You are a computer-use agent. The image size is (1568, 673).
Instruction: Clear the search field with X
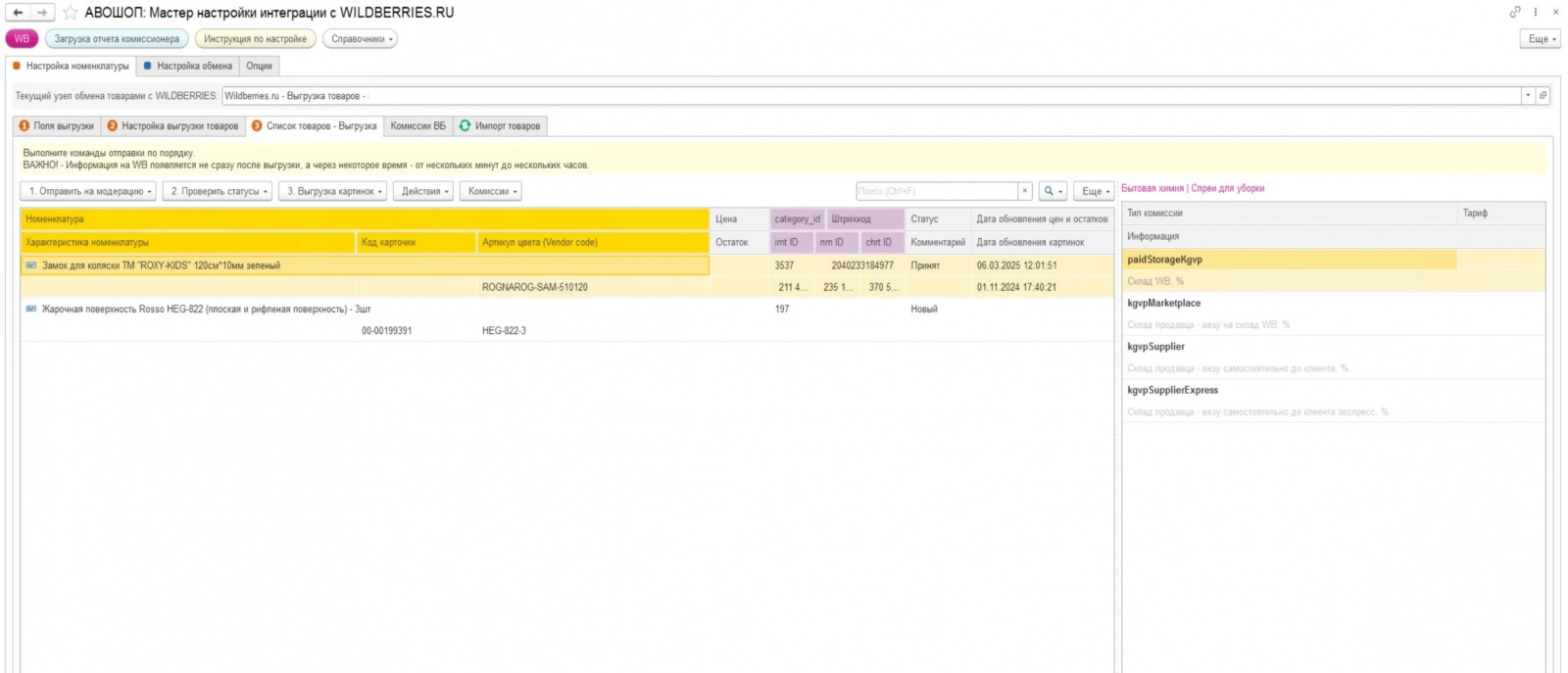tap(1025, 191)
